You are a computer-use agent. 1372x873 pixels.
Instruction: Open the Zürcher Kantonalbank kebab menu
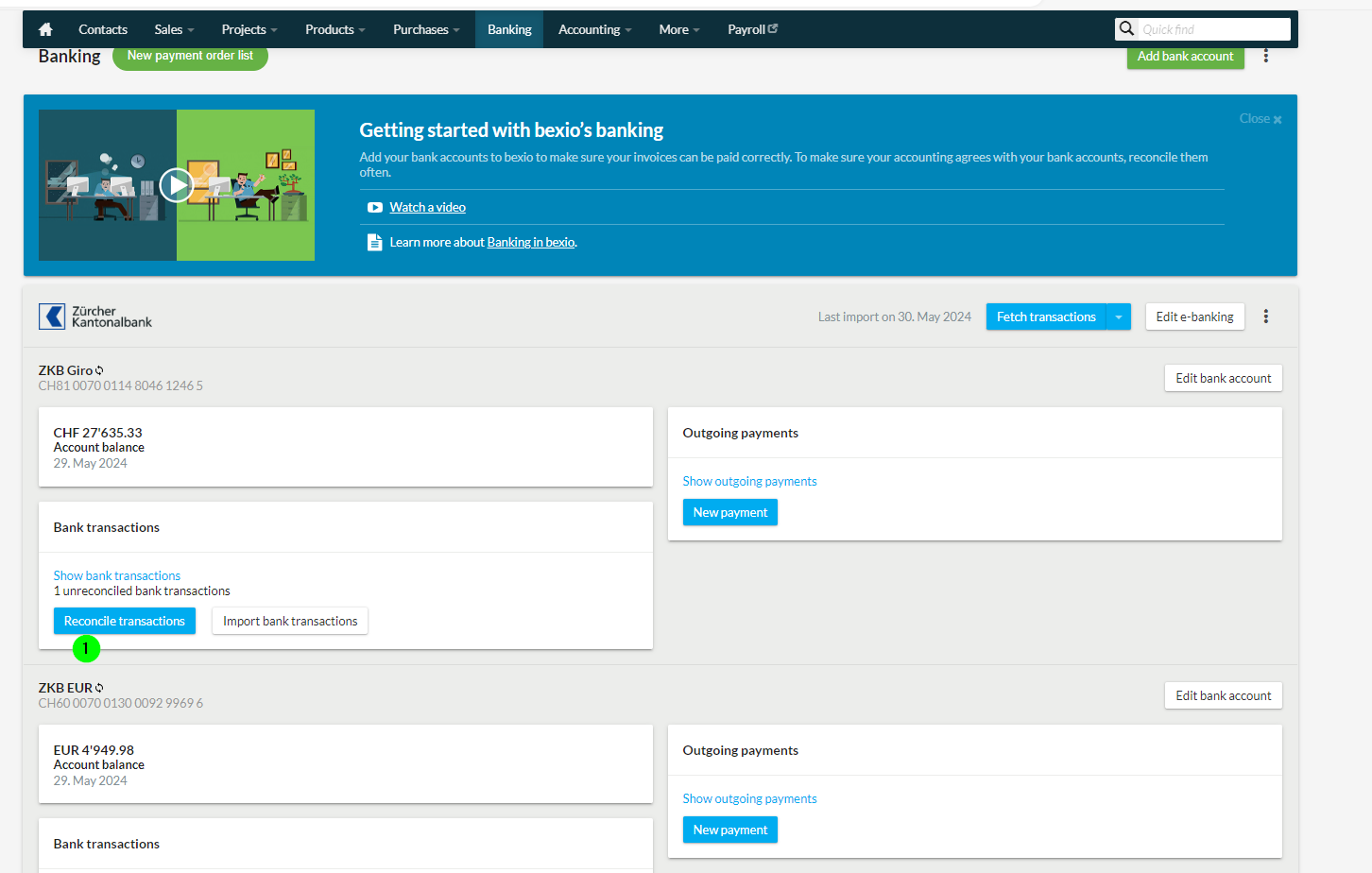1266,317
